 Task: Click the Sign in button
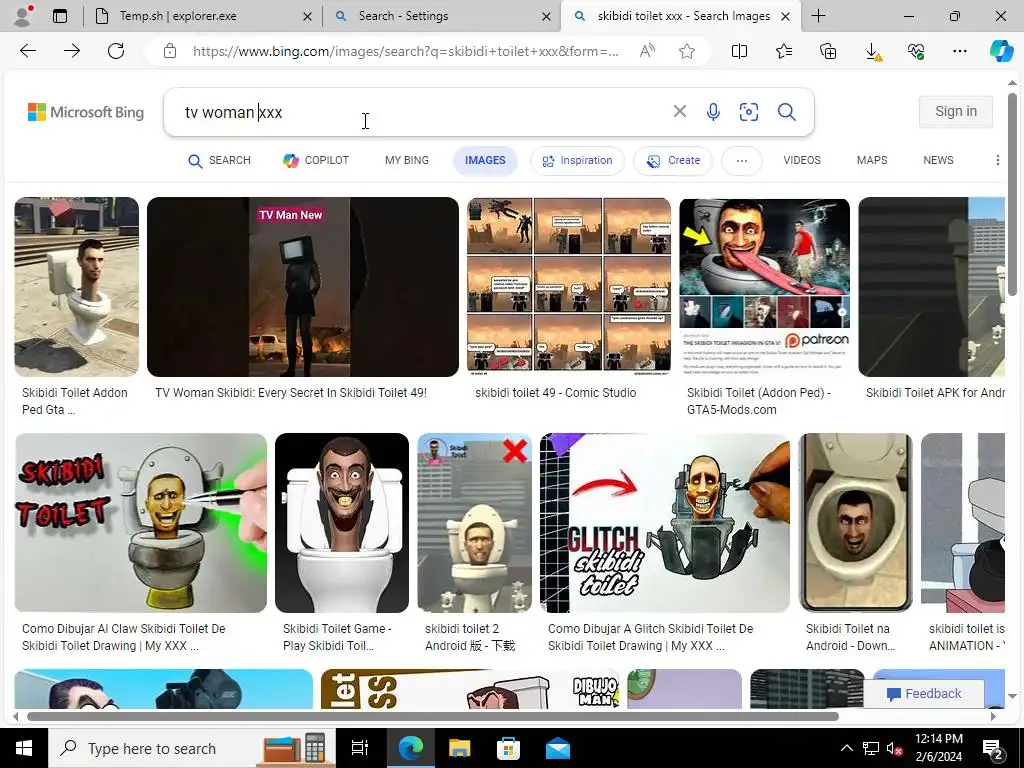(956, 112)
